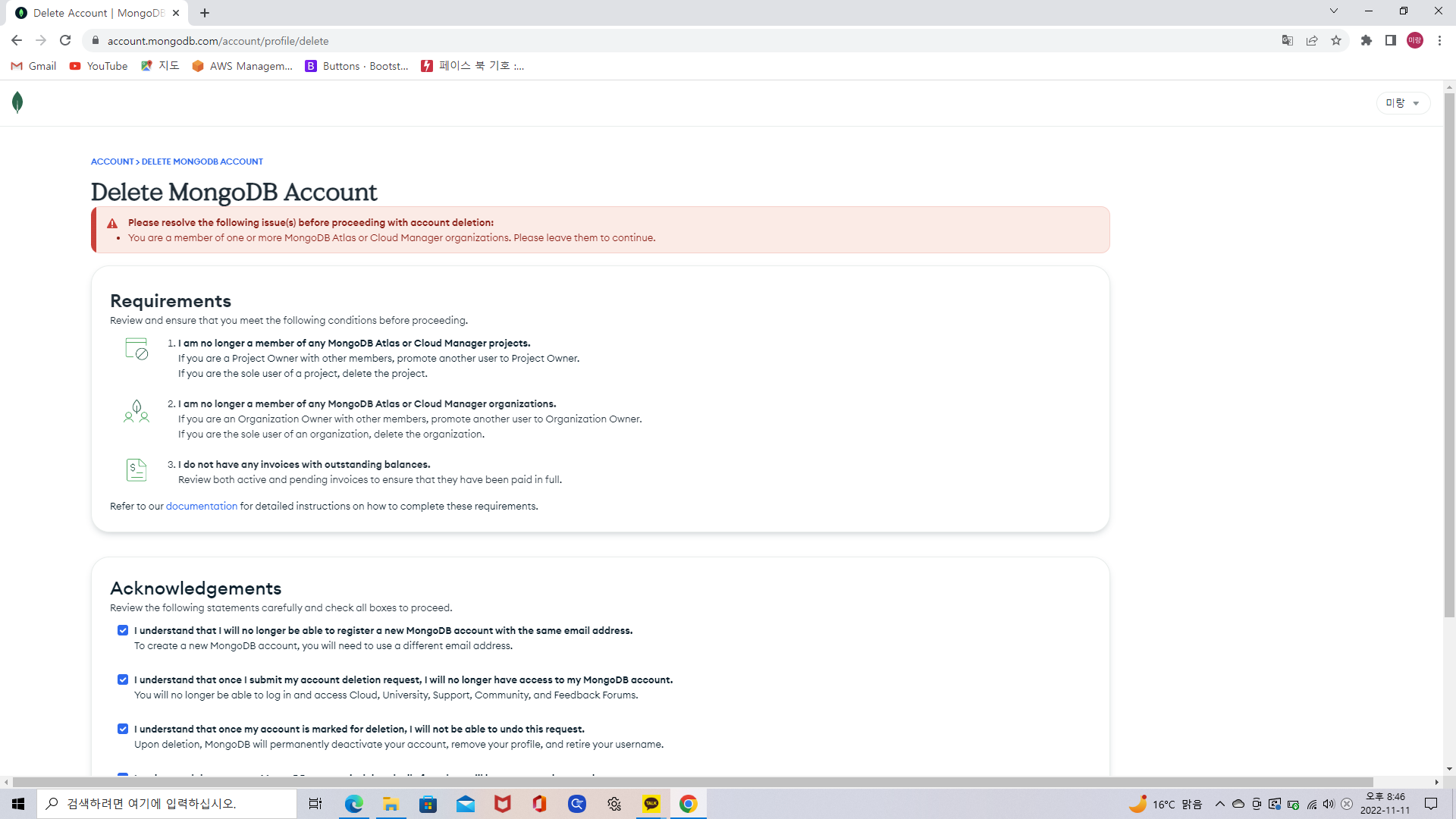Switch to Chrome on taskbar

click(x=689, y=804)
